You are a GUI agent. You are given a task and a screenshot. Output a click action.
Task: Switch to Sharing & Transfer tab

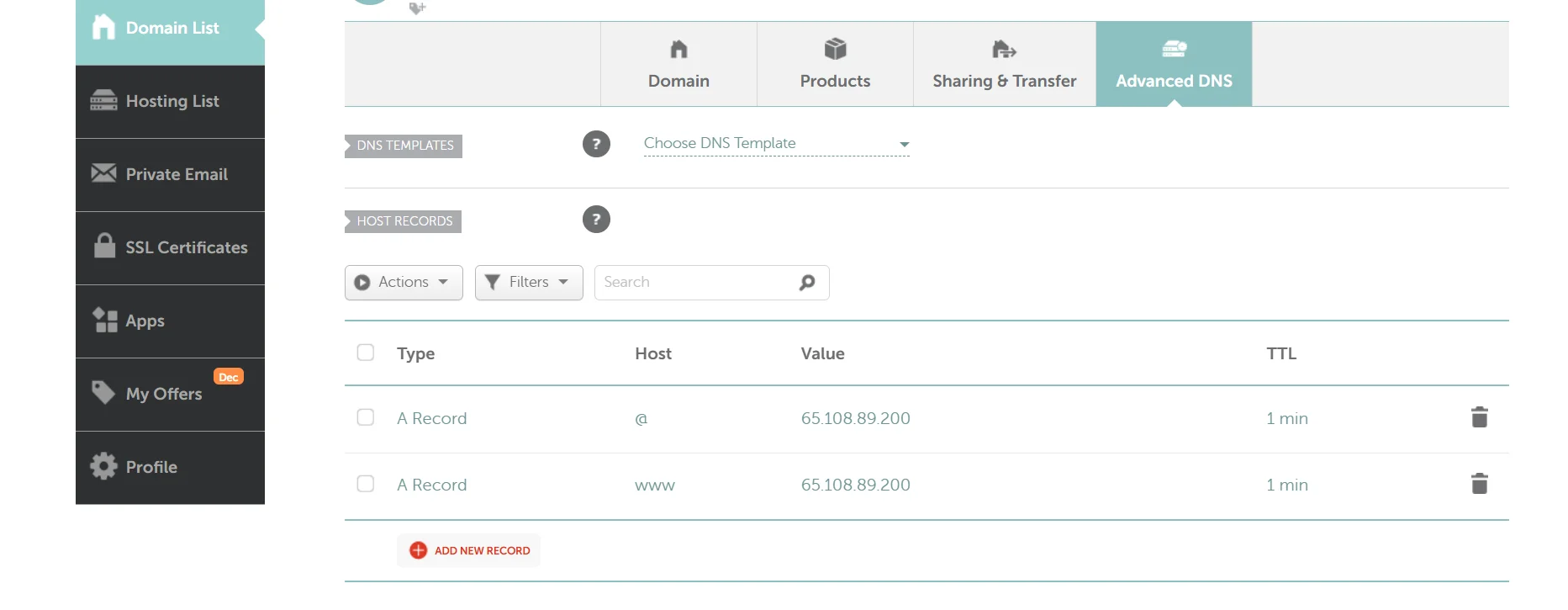[x=1005, y=64]
